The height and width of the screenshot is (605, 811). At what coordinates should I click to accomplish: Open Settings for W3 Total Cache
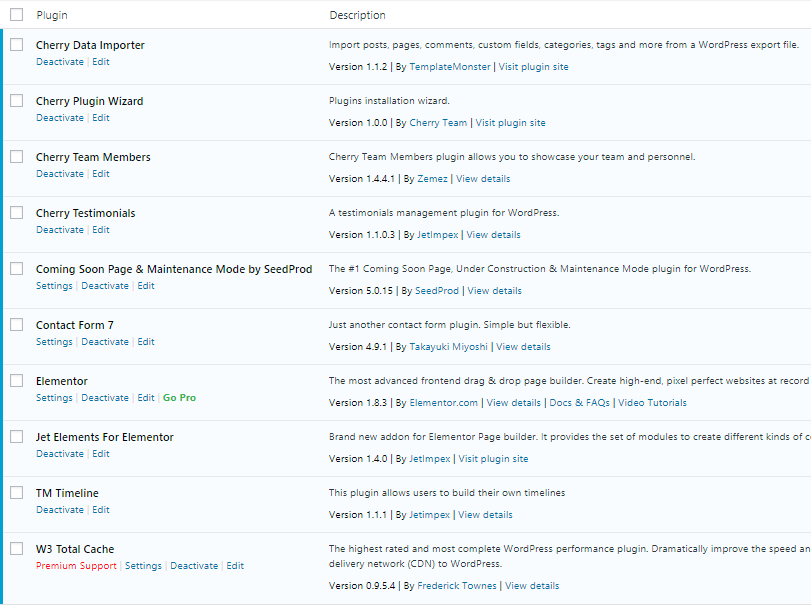(143, 566)
